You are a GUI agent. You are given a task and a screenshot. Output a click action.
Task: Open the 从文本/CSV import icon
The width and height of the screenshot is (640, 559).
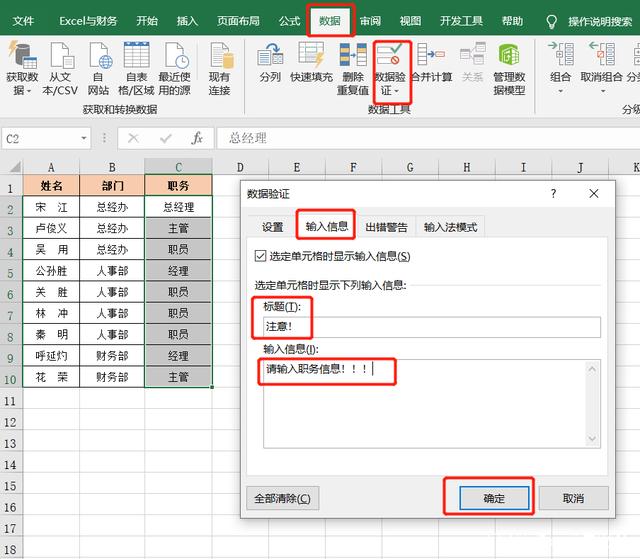61,54
